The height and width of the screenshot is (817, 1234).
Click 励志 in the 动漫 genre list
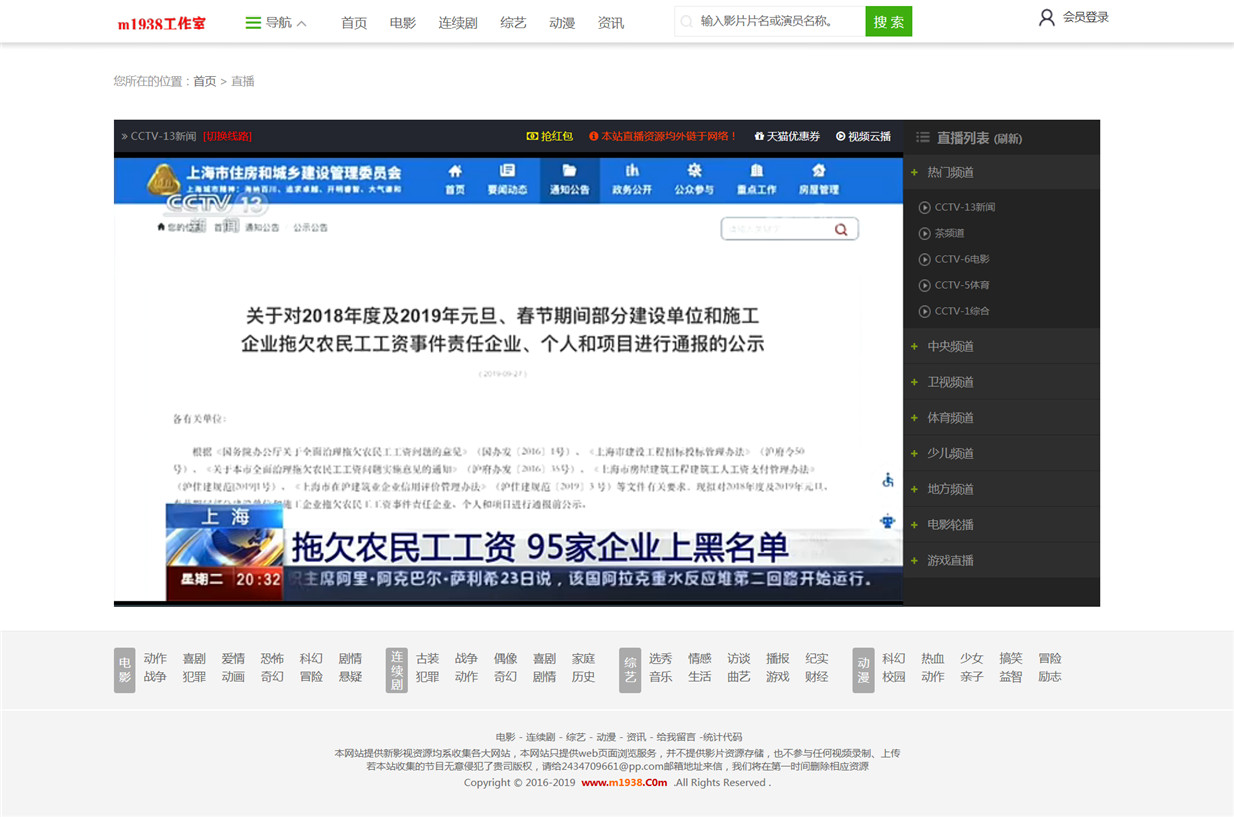1049,676
